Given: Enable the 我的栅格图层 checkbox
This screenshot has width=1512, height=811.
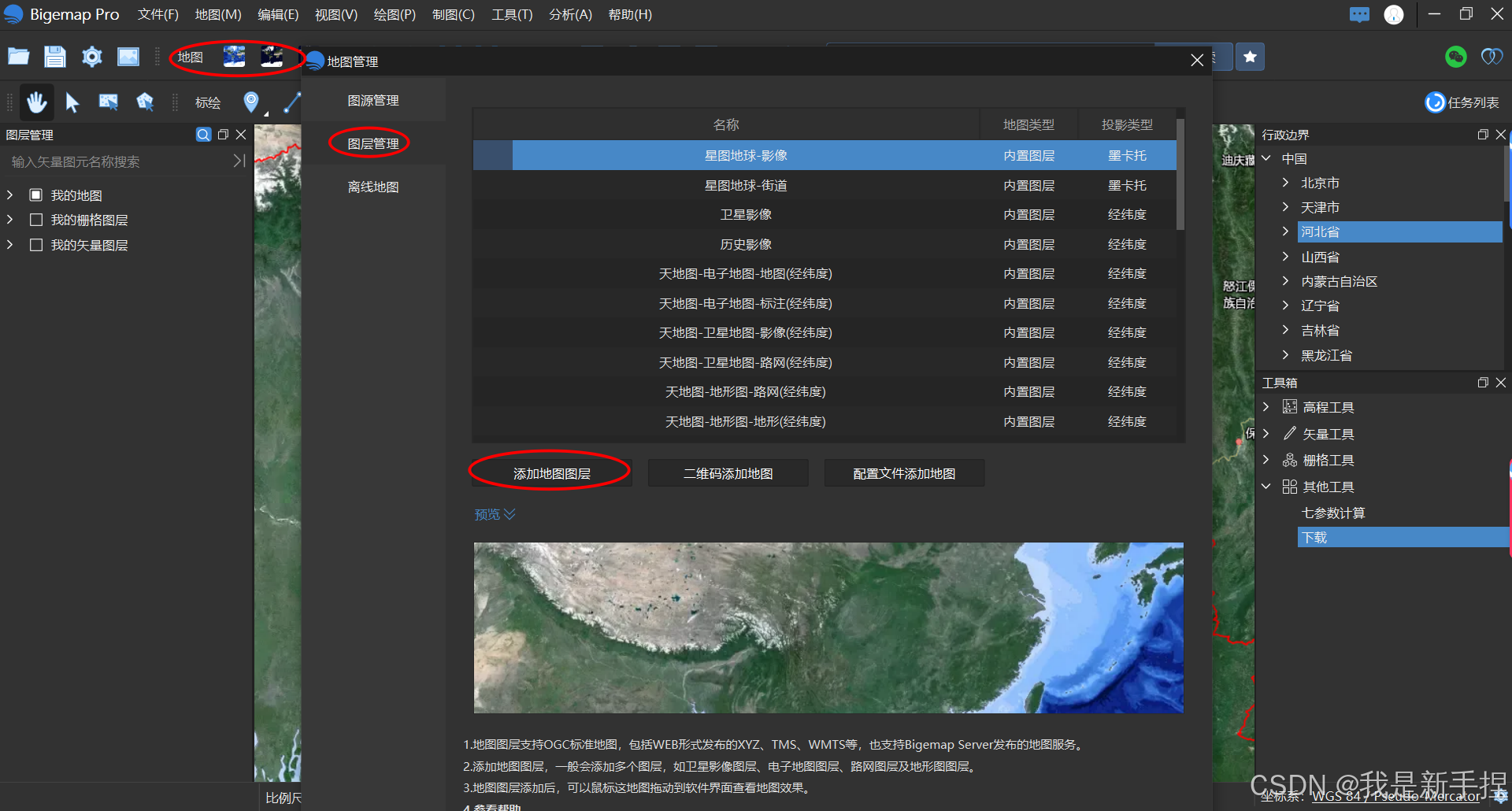Looking at the screenshot, I should [35, 220].
